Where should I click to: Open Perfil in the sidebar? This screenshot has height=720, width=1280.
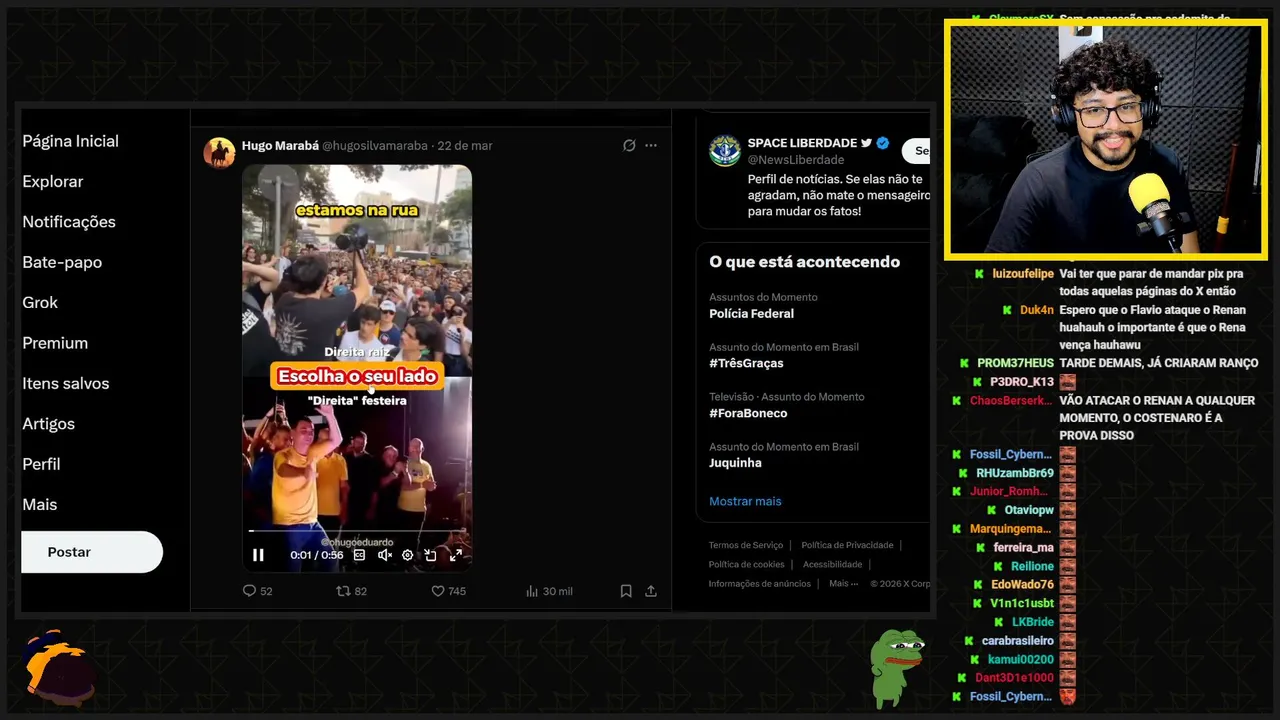pos(41,464)
